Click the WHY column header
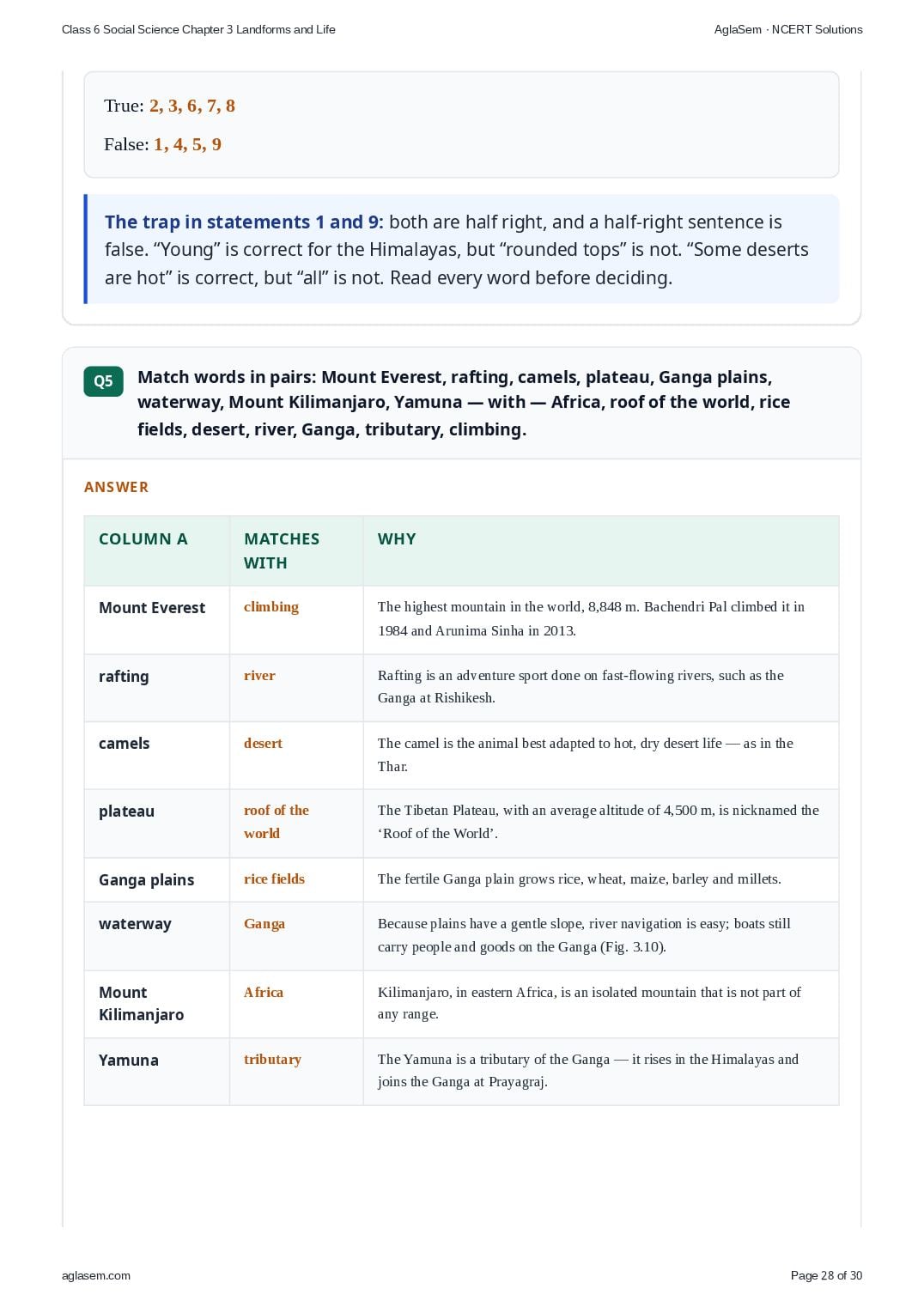The height and width of the screenshot is (1307, 924). 397,539
